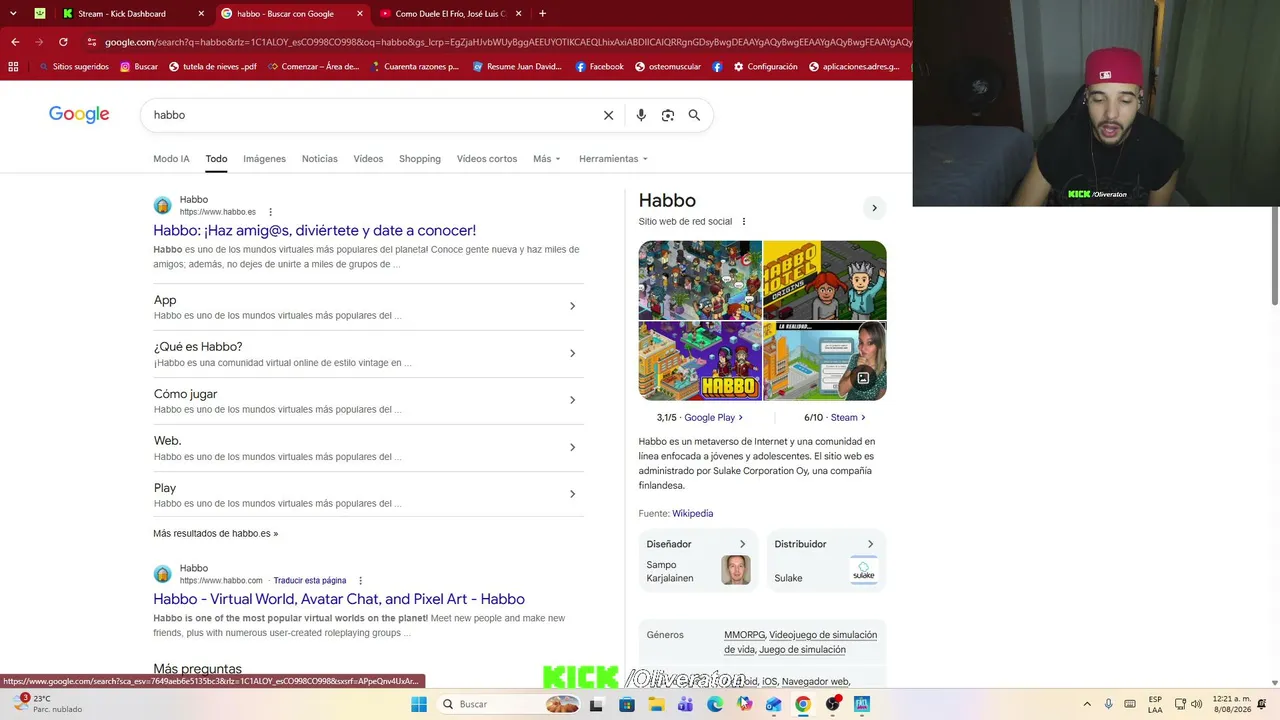The image size is (1280, 720).
Task: Open the Habbo - Virtual World result link
Action: [339, 599]
